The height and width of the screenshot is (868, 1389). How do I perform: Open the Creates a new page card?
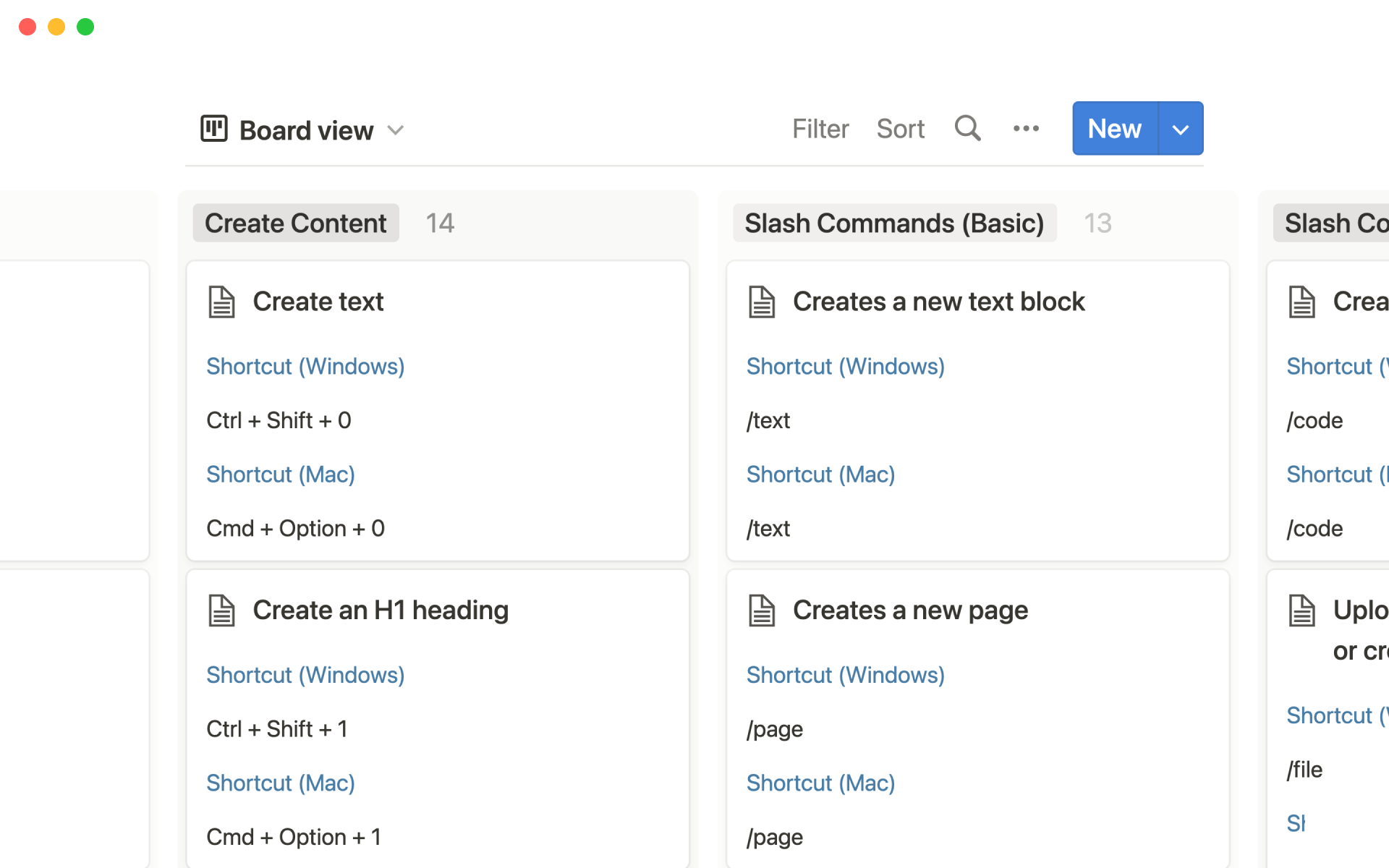[x=910, y=610]
